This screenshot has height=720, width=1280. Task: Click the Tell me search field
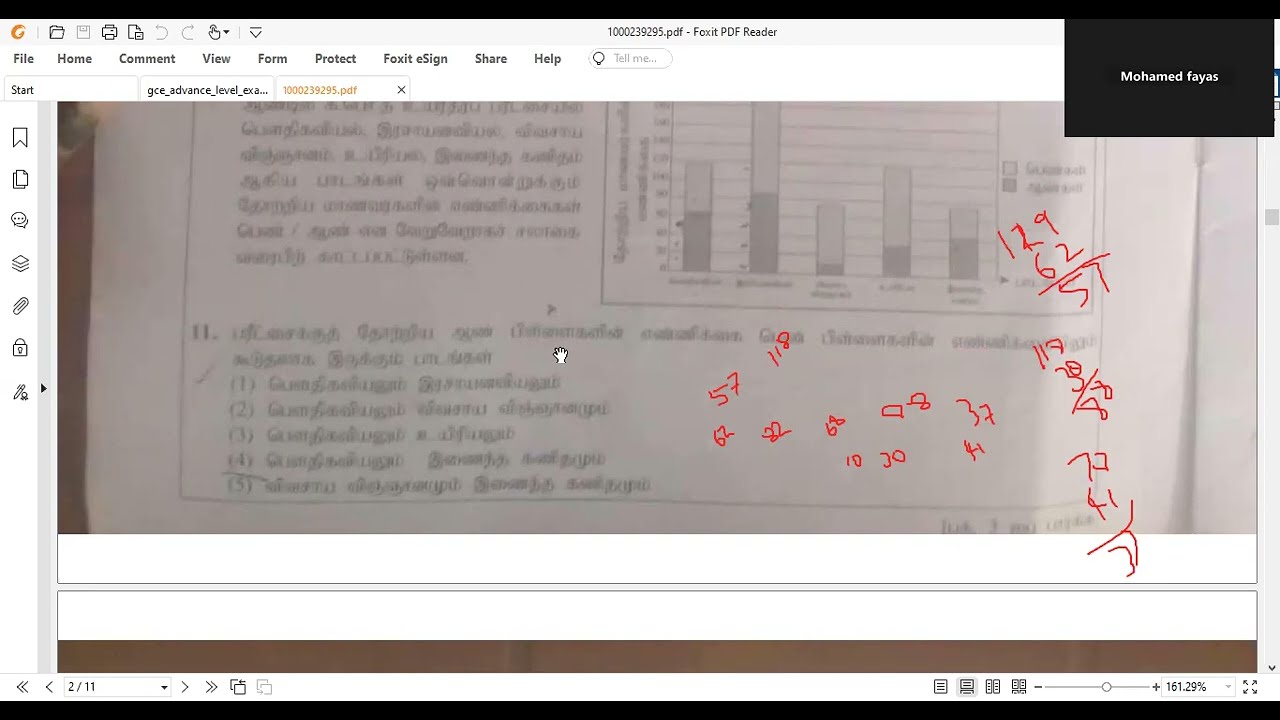(630, 58)
